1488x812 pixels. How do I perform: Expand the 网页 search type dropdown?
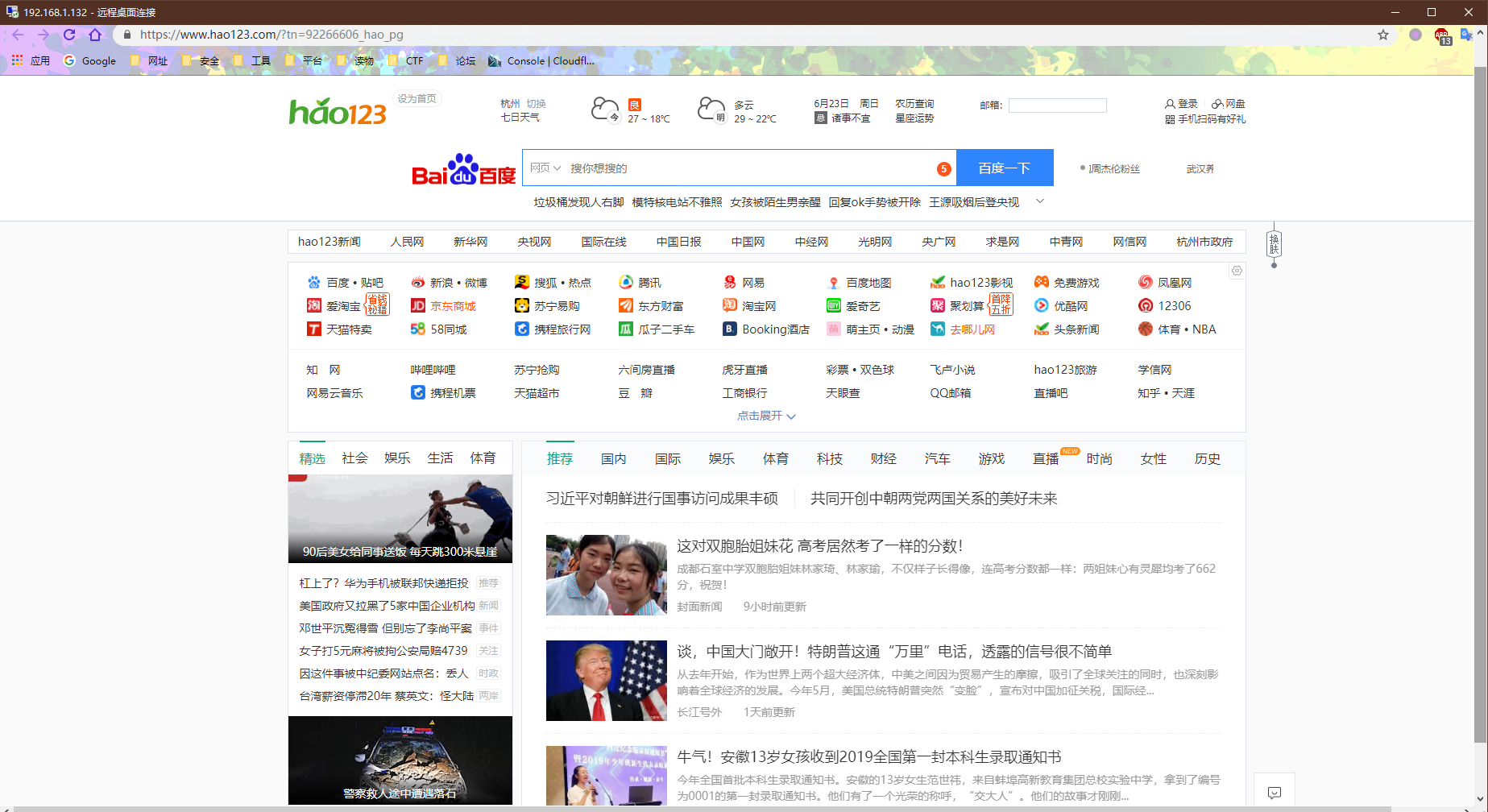(x=545, y=168)
